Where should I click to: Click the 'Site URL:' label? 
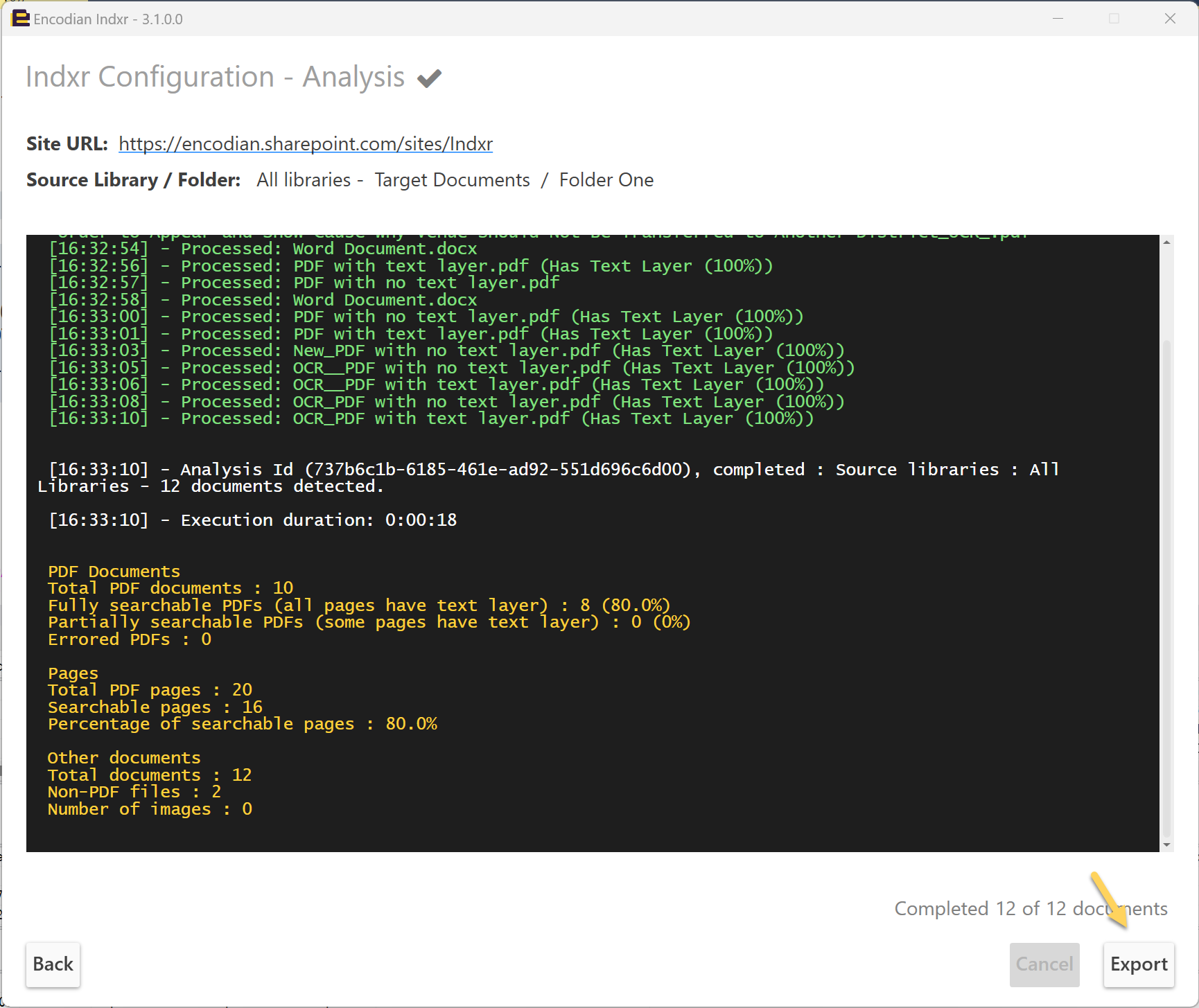[67, 143]
